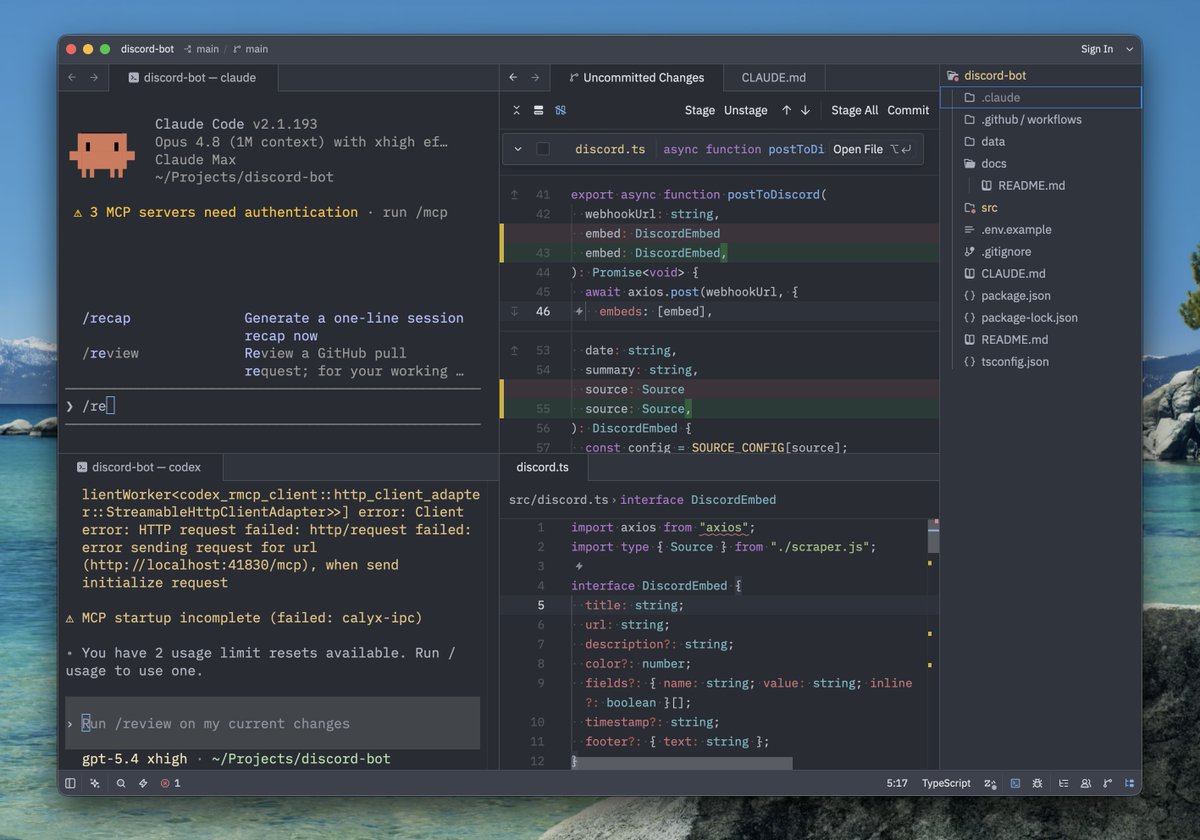Viewport: 1200px width, 840px height.
Task: Select the discord.ts editor tab
Action: (x=542, y=467)
